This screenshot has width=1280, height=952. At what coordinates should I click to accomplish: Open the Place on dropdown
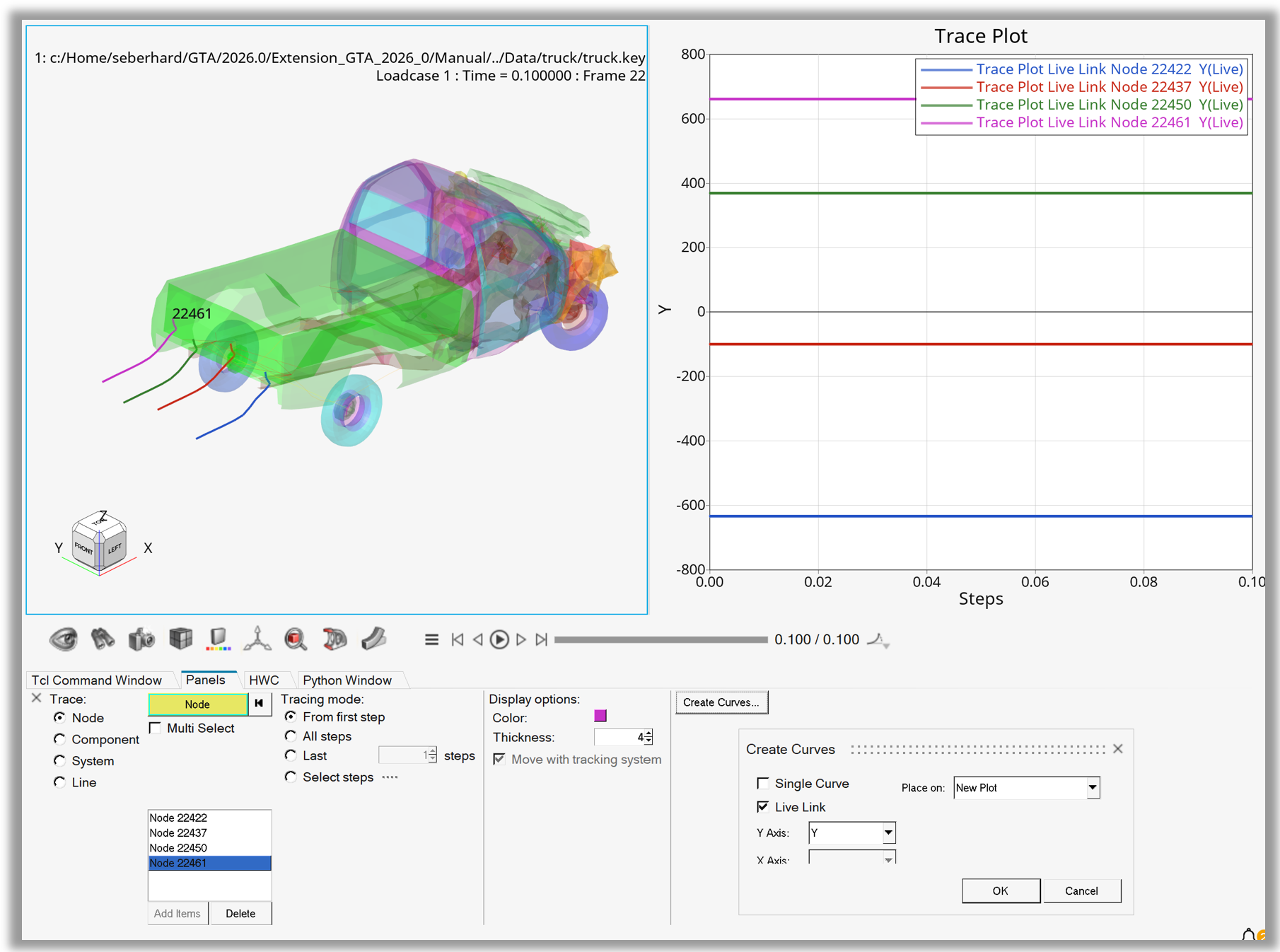pos(1027,787)
